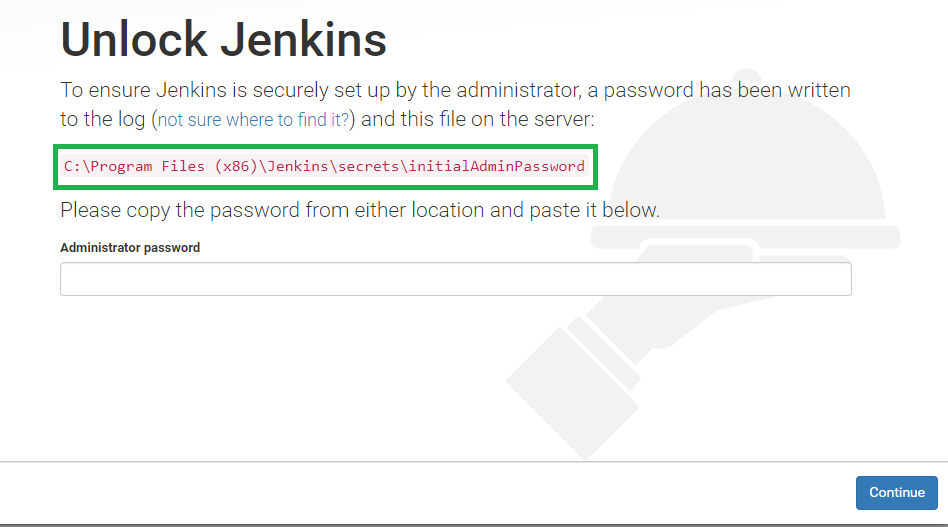
Task: Select the initialAdminPassword file path text
Action: click(325, 166)
